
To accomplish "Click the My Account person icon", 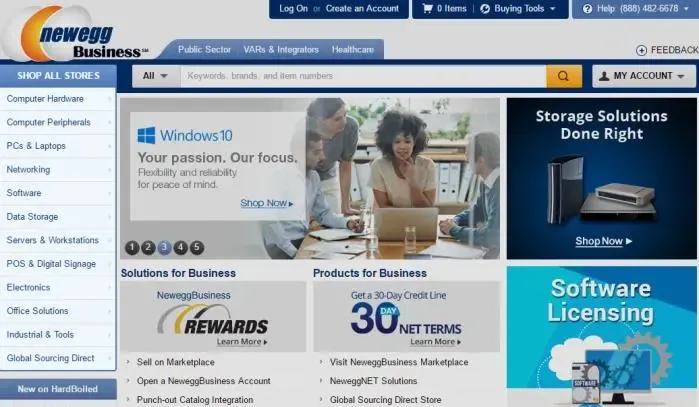I will tap(604, 76).
